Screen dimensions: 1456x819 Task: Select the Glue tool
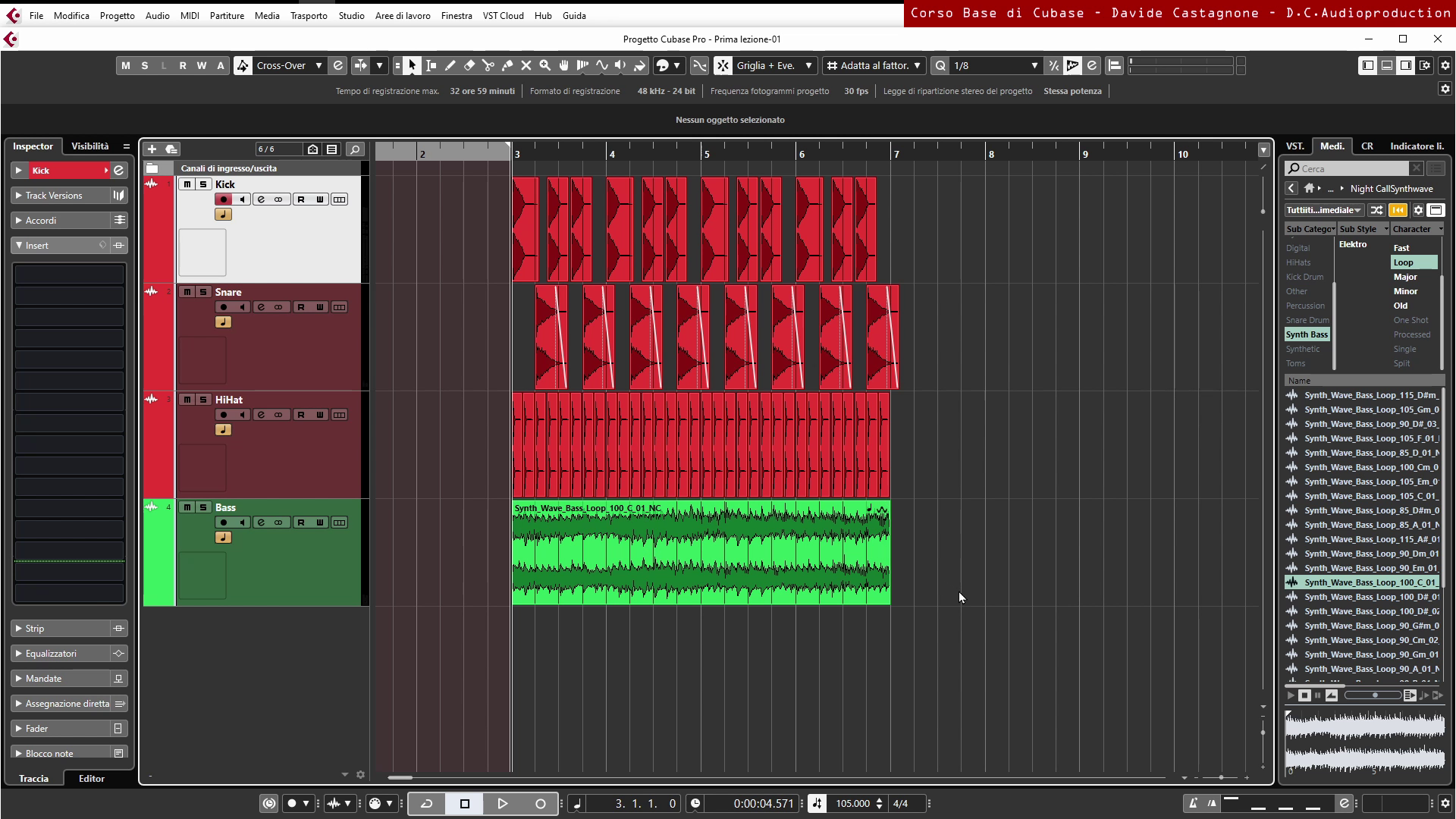pos(507,66)
